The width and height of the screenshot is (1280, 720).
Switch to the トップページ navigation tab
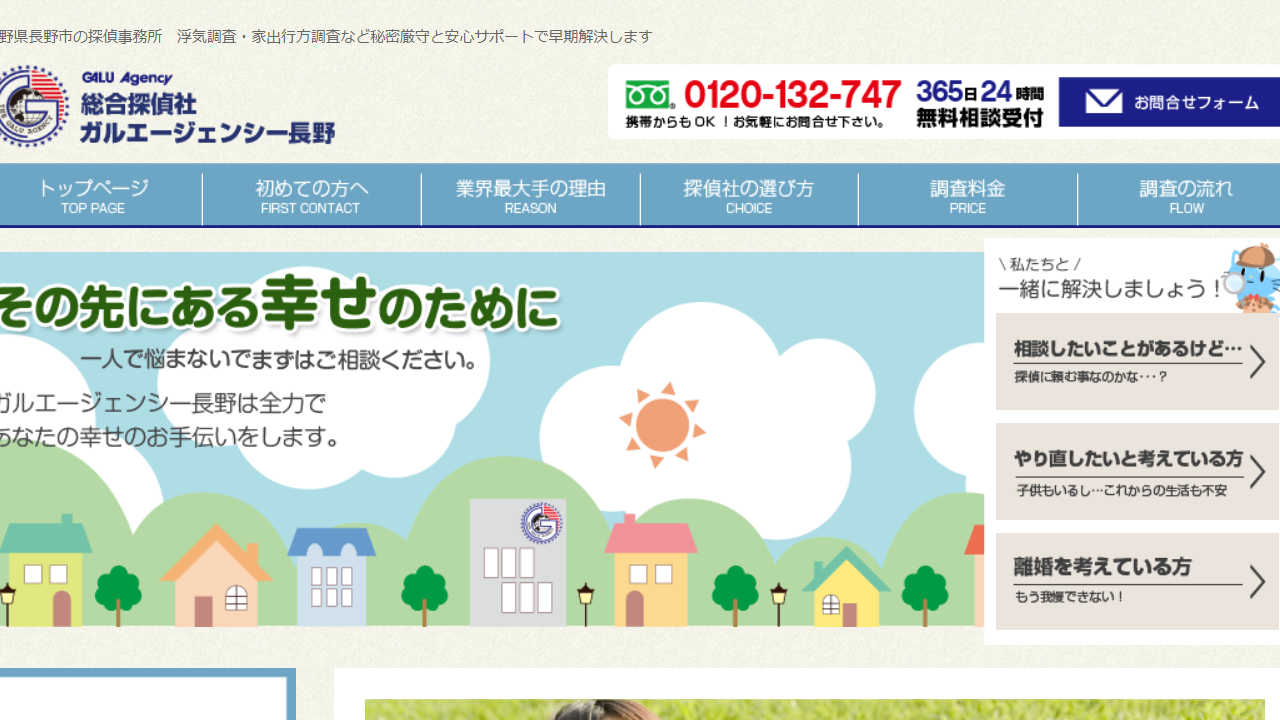click(x=93, y=196)
